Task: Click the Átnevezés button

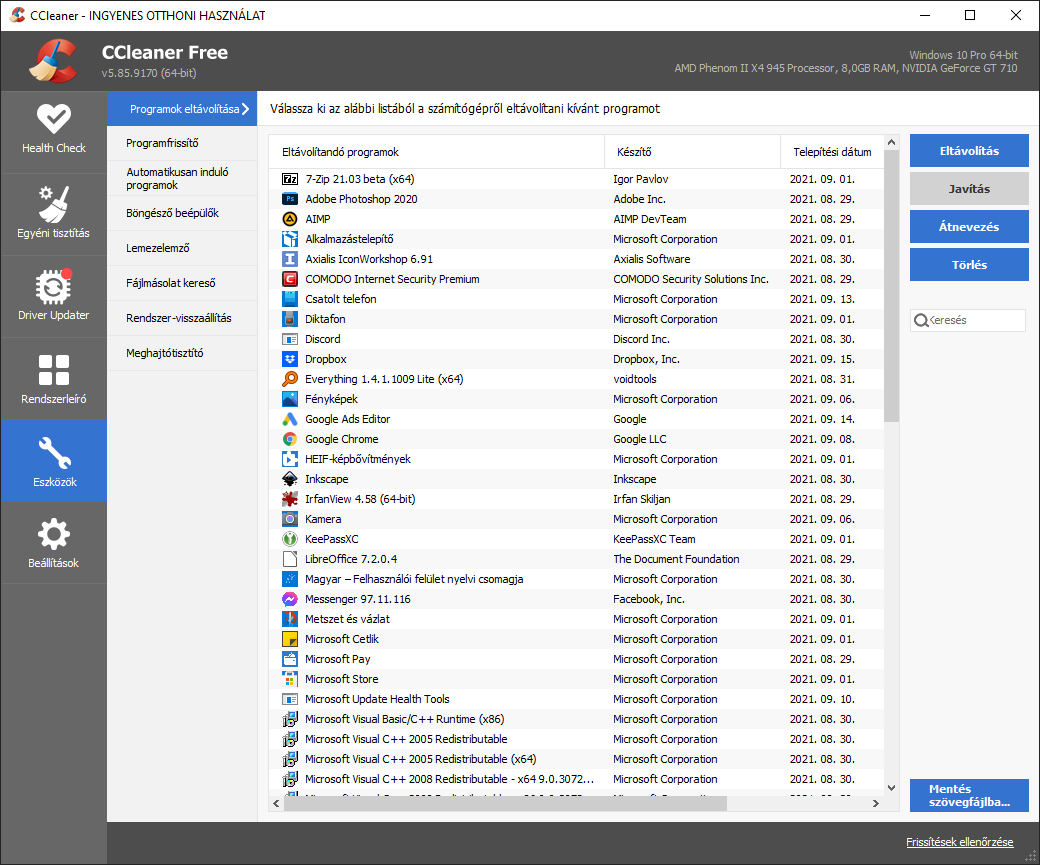Action: click(x=969, y=227)
